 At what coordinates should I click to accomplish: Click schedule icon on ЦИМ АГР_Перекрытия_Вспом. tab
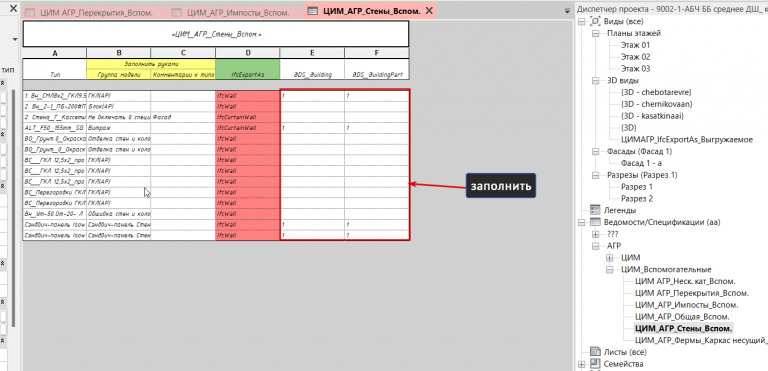click(x=30, y=13)
